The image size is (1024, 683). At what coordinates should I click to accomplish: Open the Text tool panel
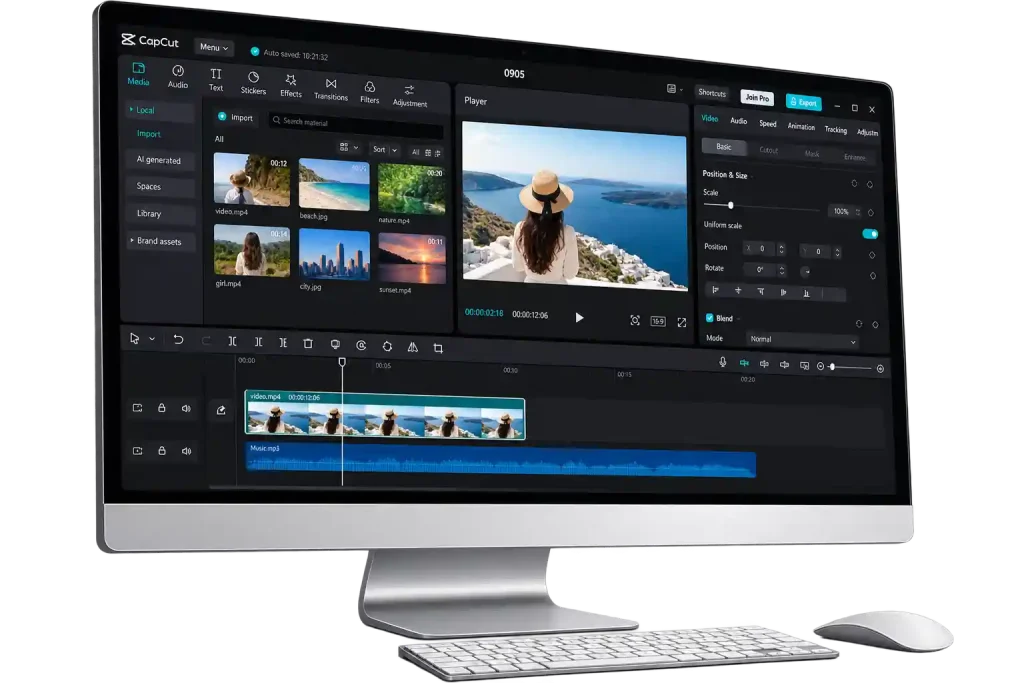pyautogui.click(x=216, y=80)
